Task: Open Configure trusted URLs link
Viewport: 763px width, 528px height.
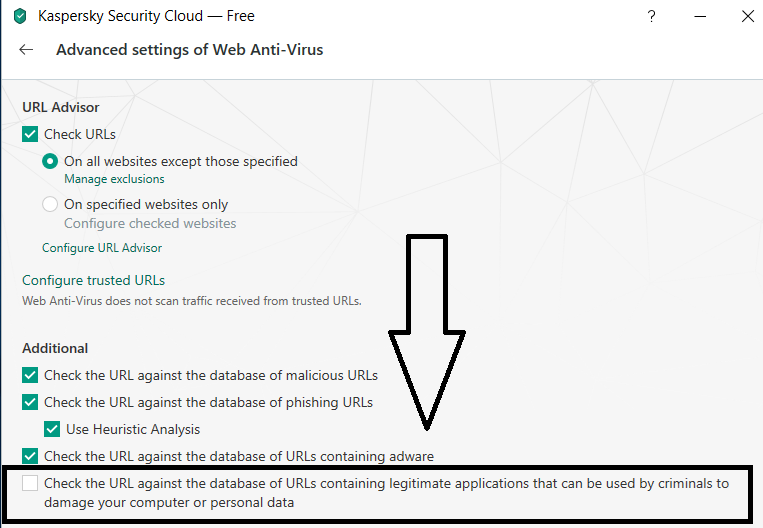Action: (x=93, y=281)
